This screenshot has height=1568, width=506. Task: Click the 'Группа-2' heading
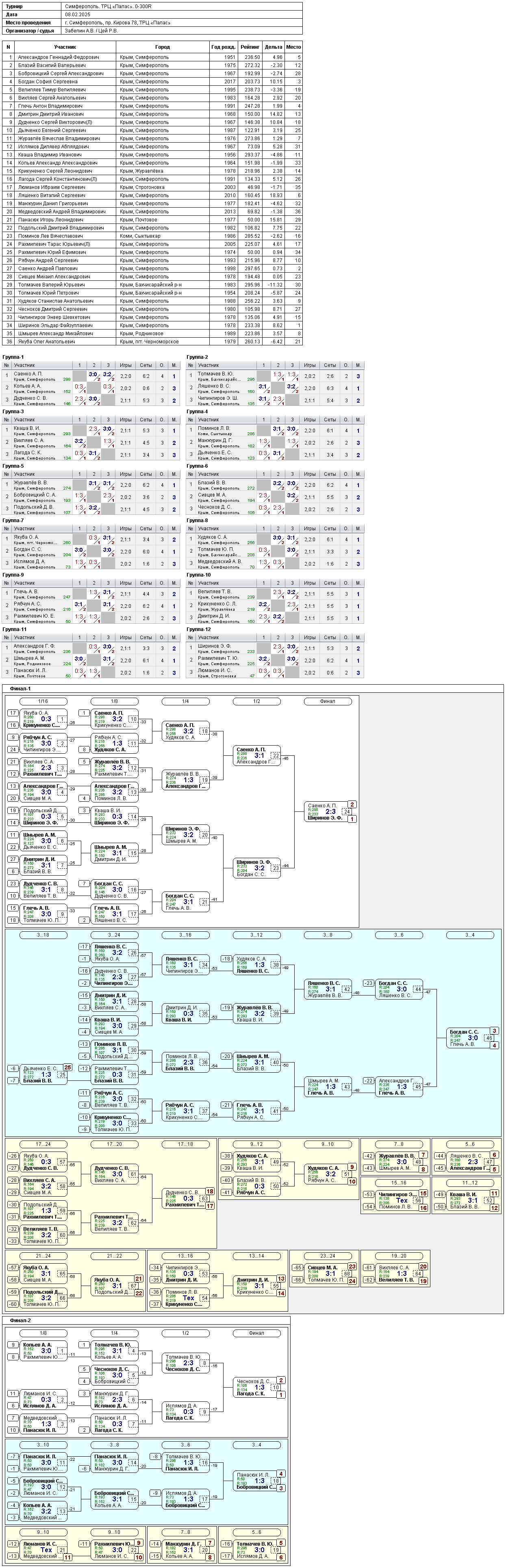pyautogui.click(x=197, y=357)
